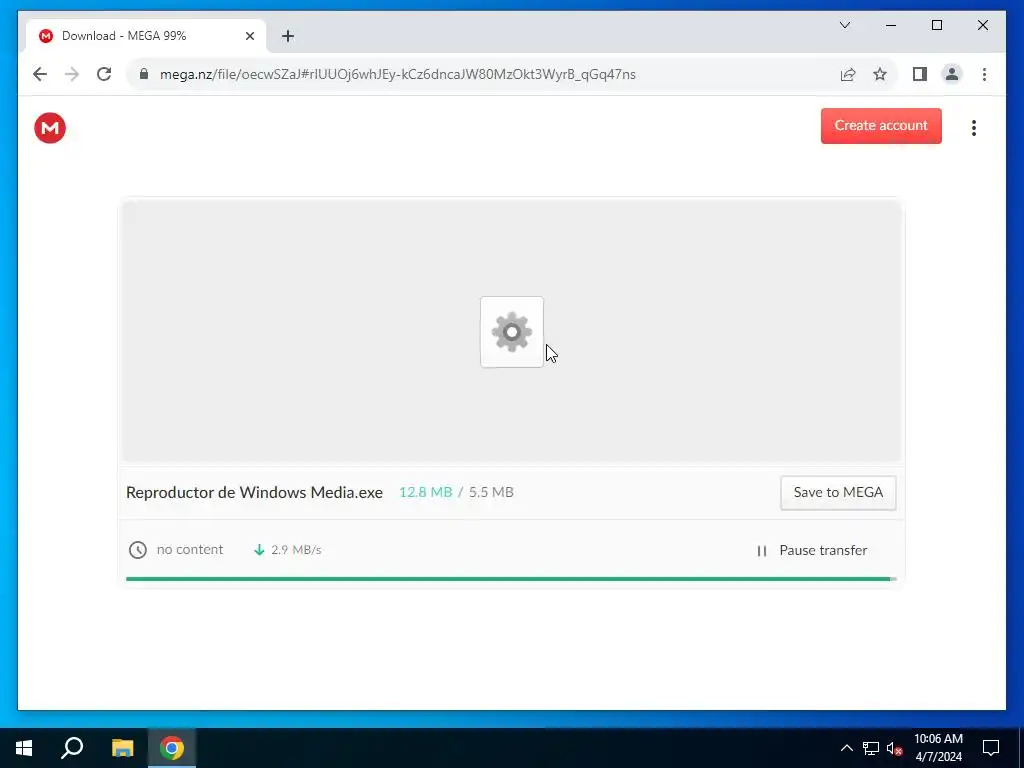The height and width of the screenshot is (768, 1024).
Task: Click the 12.8 MB downloaded size text
Action: pyautogui.click(x=425, y=492)
